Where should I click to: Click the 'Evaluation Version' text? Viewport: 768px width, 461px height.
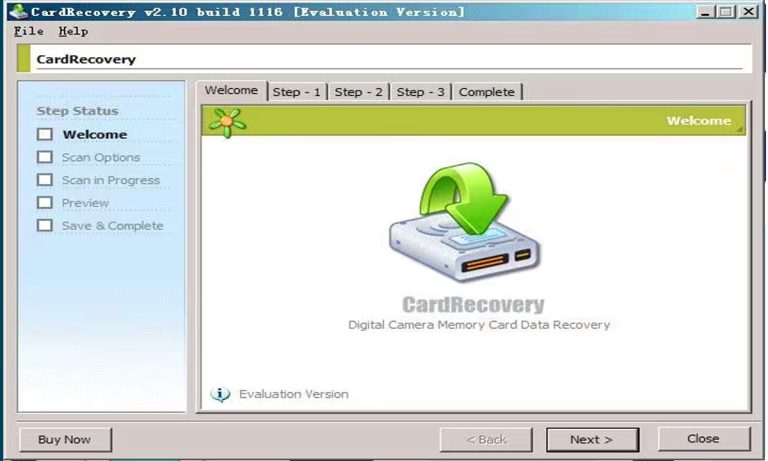pos(294,394)
